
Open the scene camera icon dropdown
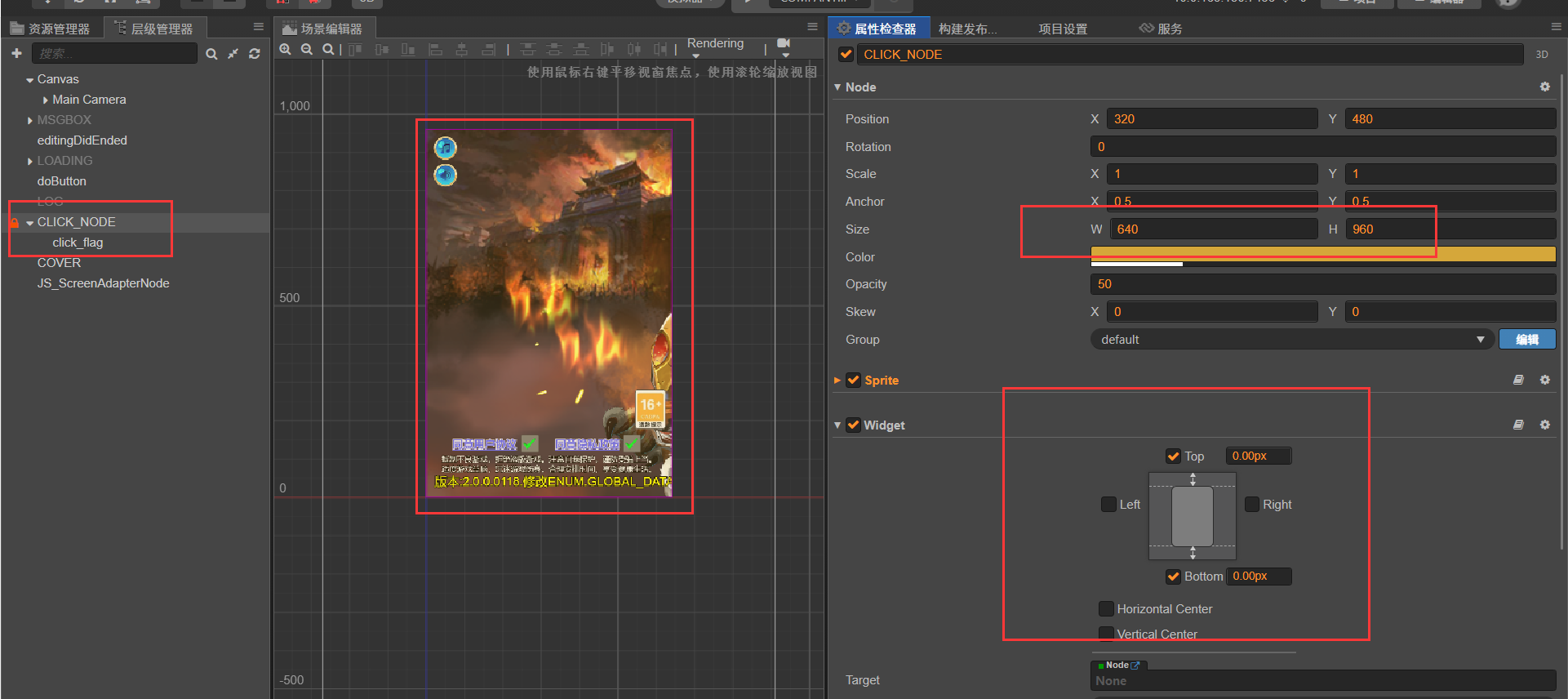pyautogui.click(x=784, y=47)
